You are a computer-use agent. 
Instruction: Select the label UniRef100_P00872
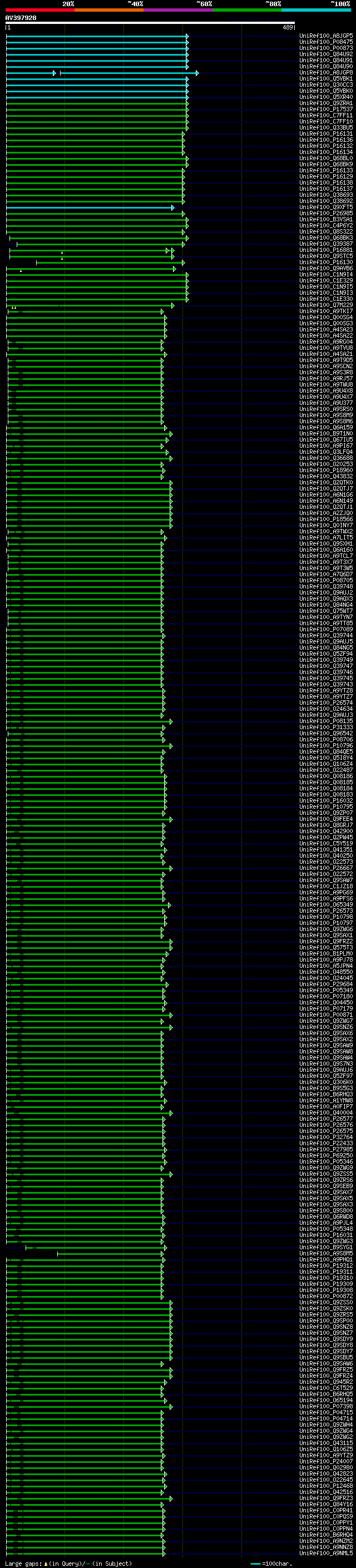[326, 1296]
